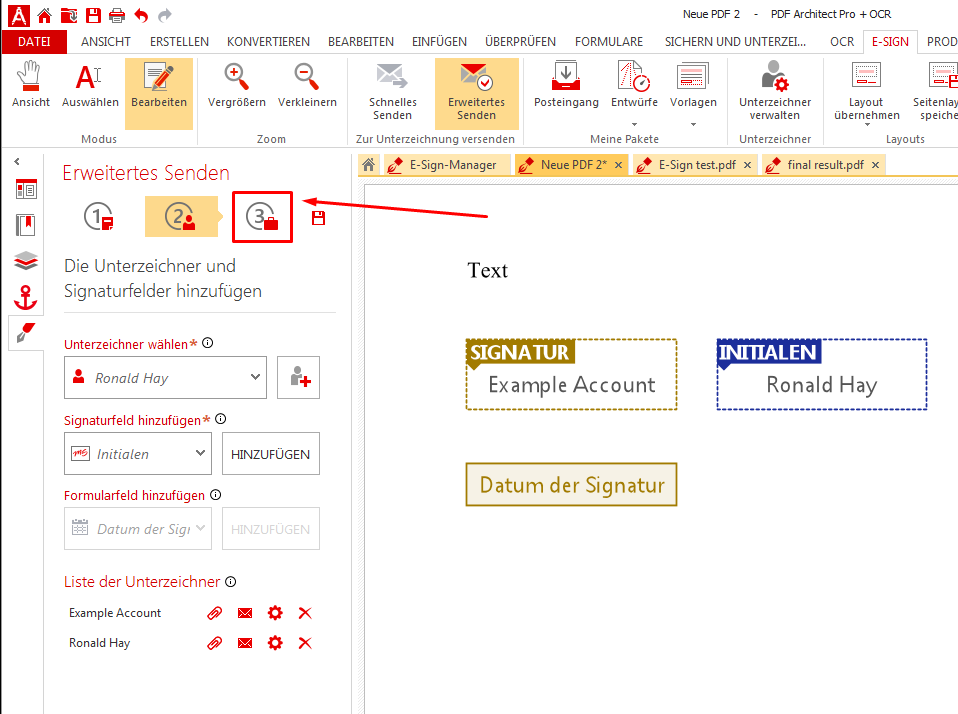This screenshot has height=714, width=958.
Task: Expand the Vorlagen templates dropdown
Action: (693, 93)
